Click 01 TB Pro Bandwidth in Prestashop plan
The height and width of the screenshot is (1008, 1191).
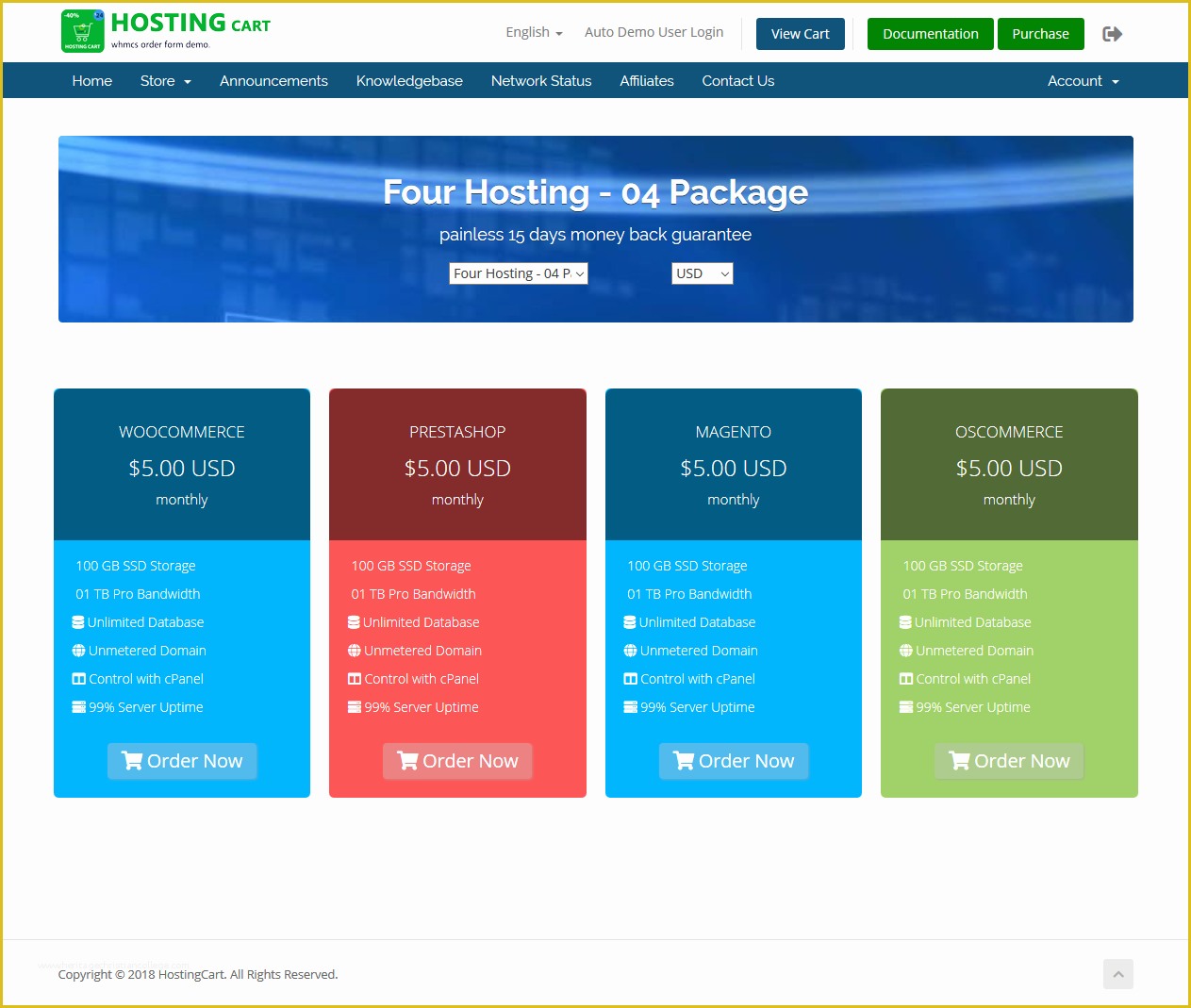[x=414, y=594]
